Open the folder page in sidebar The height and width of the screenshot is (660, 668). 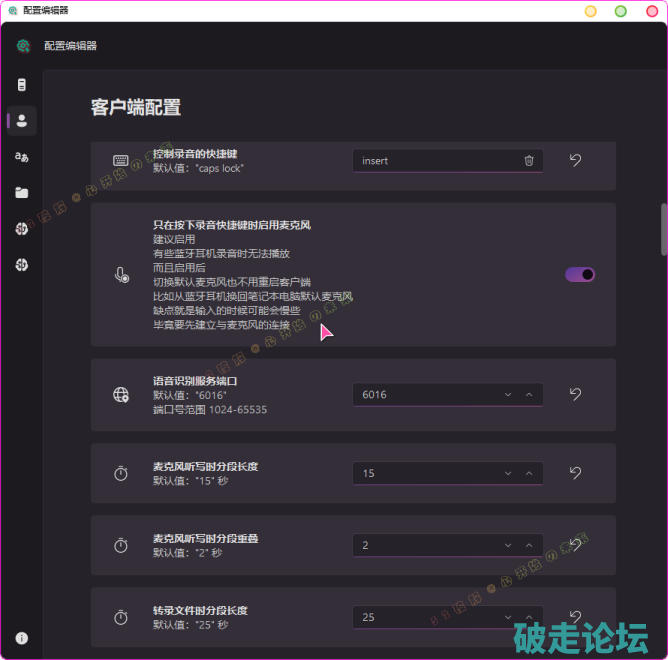[x=21, y=193]
